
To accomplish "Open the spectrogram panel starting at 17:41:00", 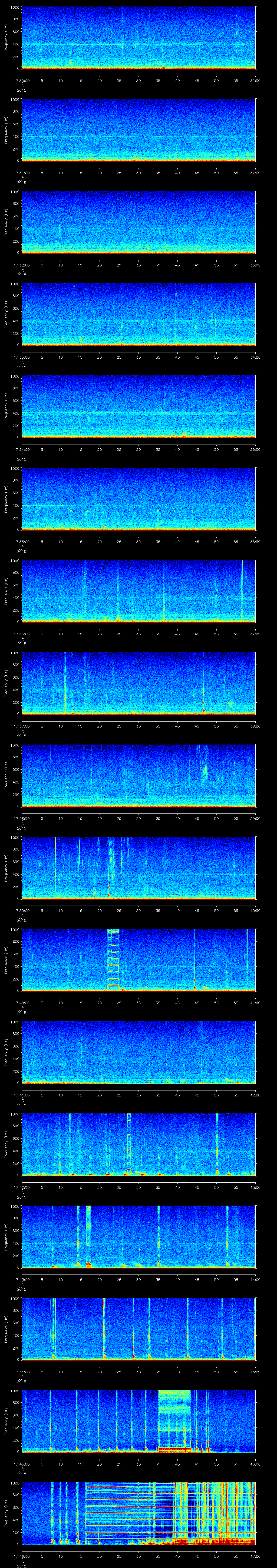I will tap(138, 1052).
